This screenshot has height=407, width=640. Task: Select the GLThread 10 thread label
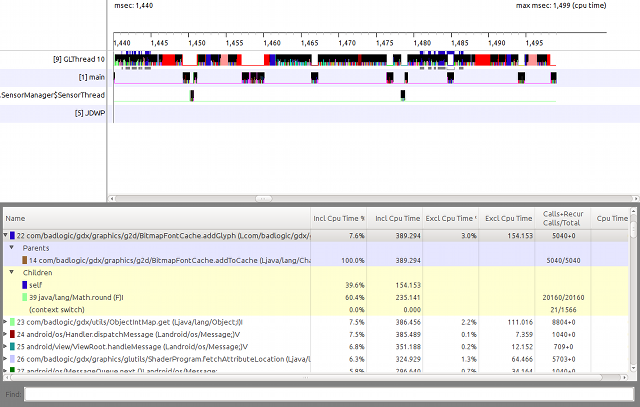click(79, 59)
